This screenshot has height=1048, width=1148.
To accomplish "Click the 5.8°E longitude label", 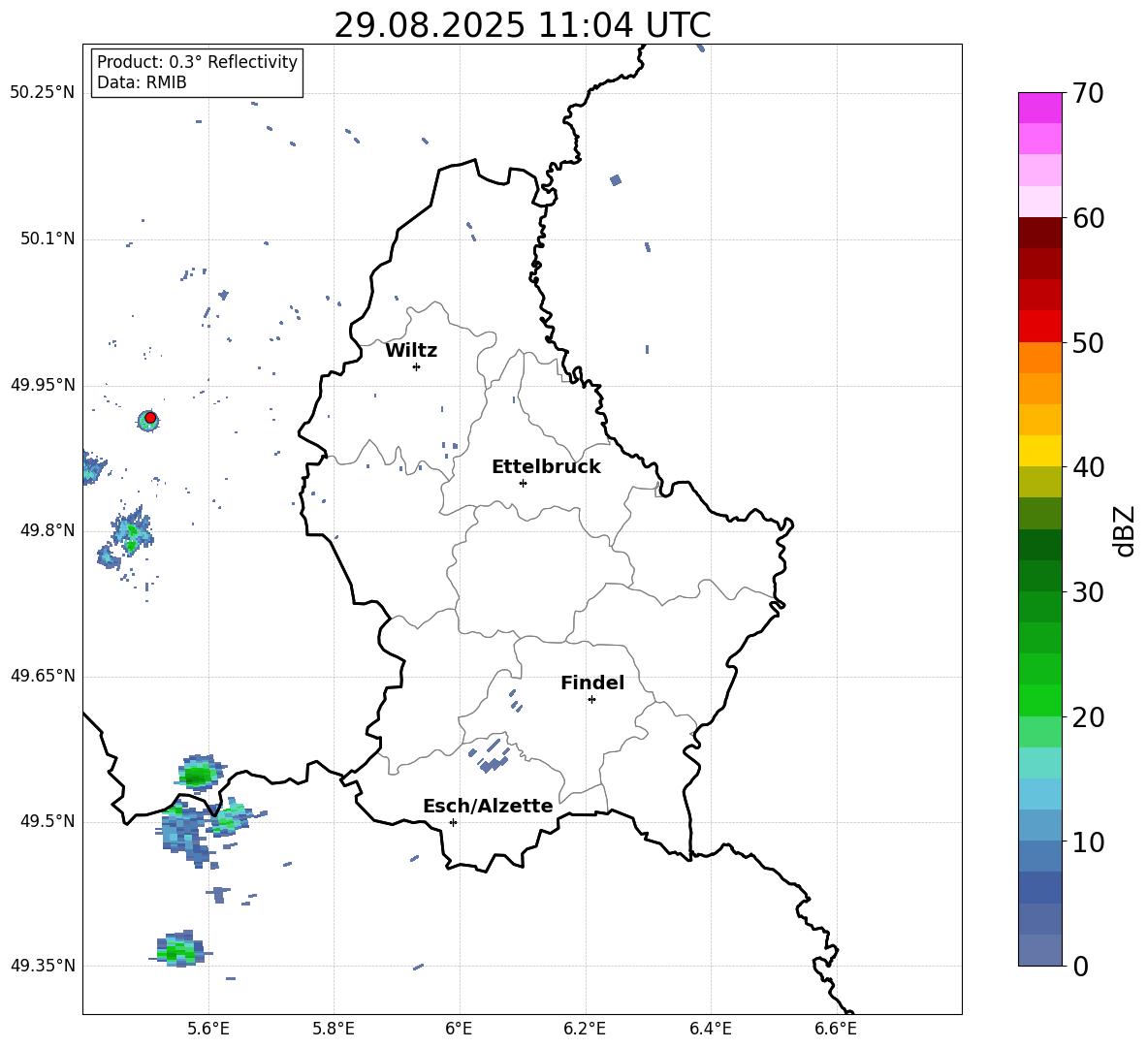I will [x=334, y=1029].
